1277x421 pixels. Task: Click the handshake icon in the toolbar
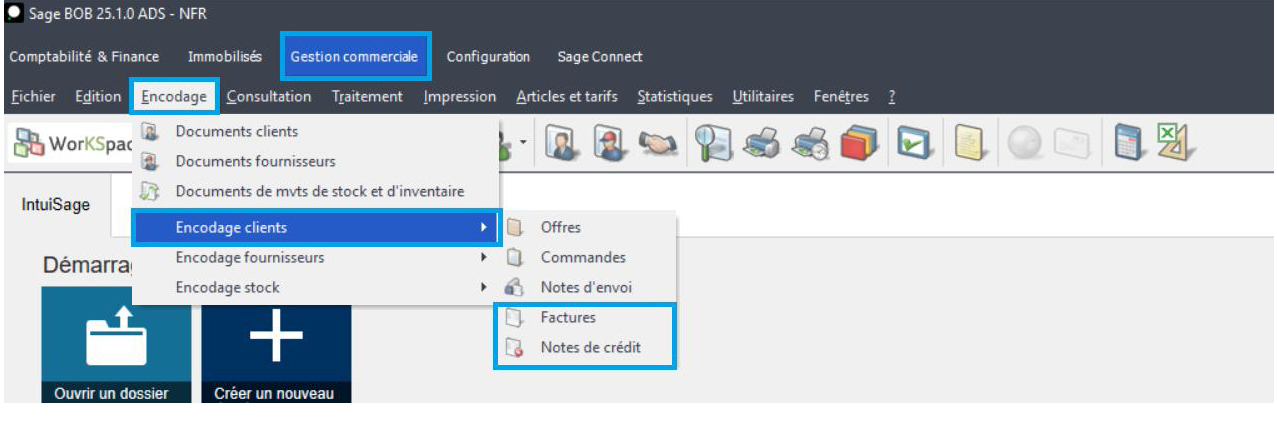coord(656,146)
